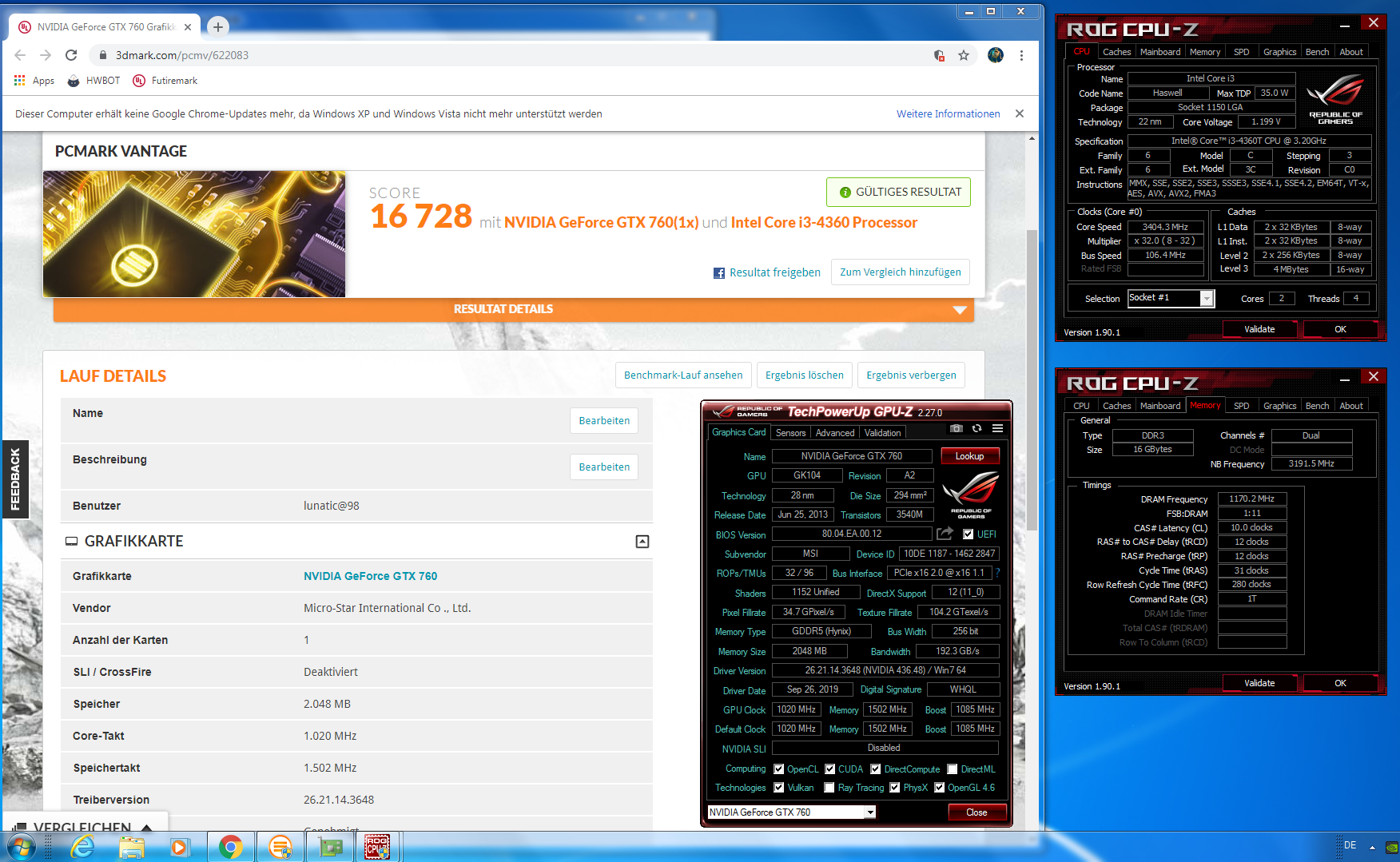Open SPD tab in upper CPU-Z window
The height and width of the screenshot is (862, 1400).
[x=1241, y=52]
